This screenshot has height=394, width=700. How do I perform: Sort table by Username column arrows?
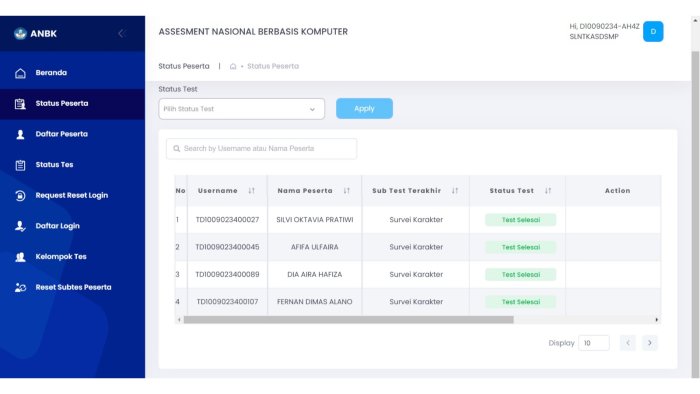(251, 191)
